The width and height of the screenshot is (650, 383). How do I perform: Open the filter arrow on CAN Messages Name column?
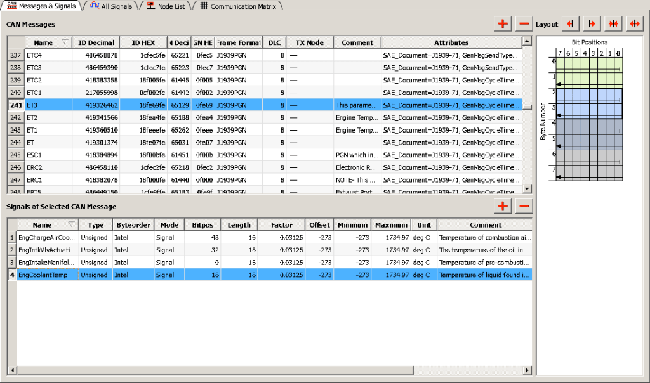[65, 42]
